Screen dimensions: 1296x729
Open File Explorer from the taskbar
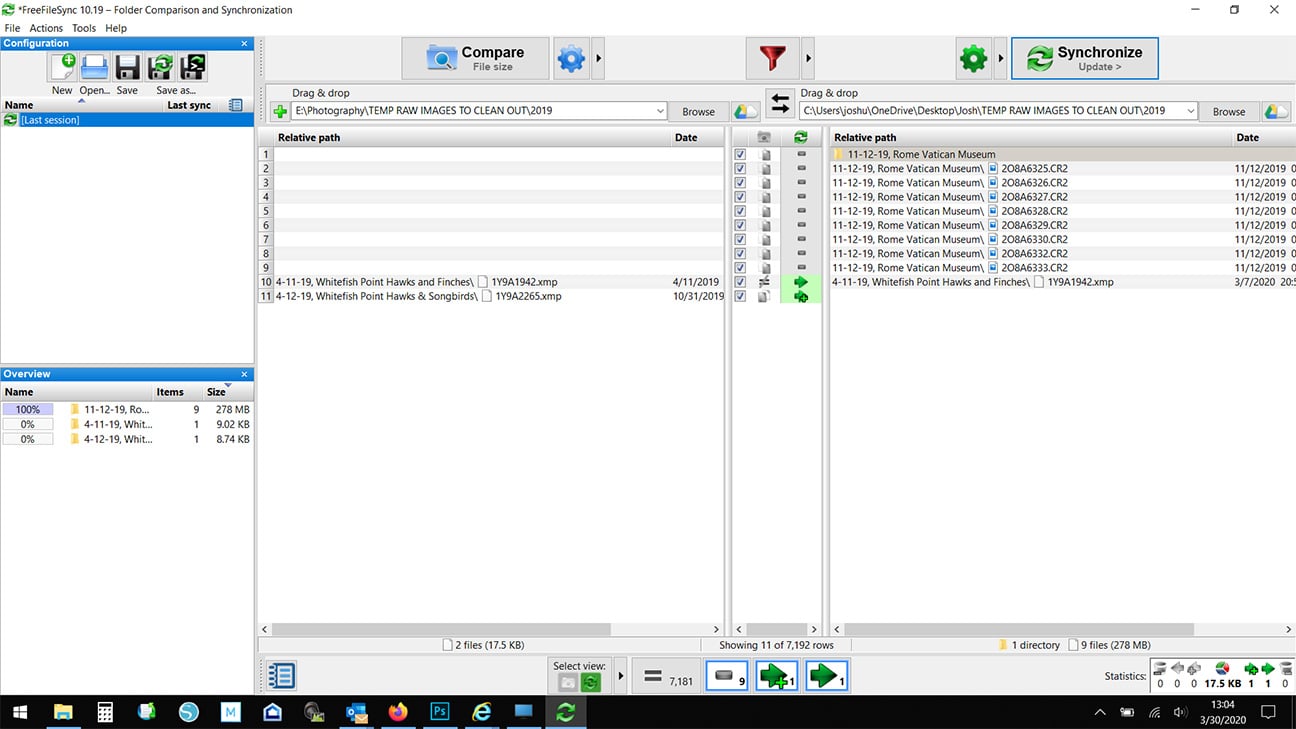[x=63, y=712]
